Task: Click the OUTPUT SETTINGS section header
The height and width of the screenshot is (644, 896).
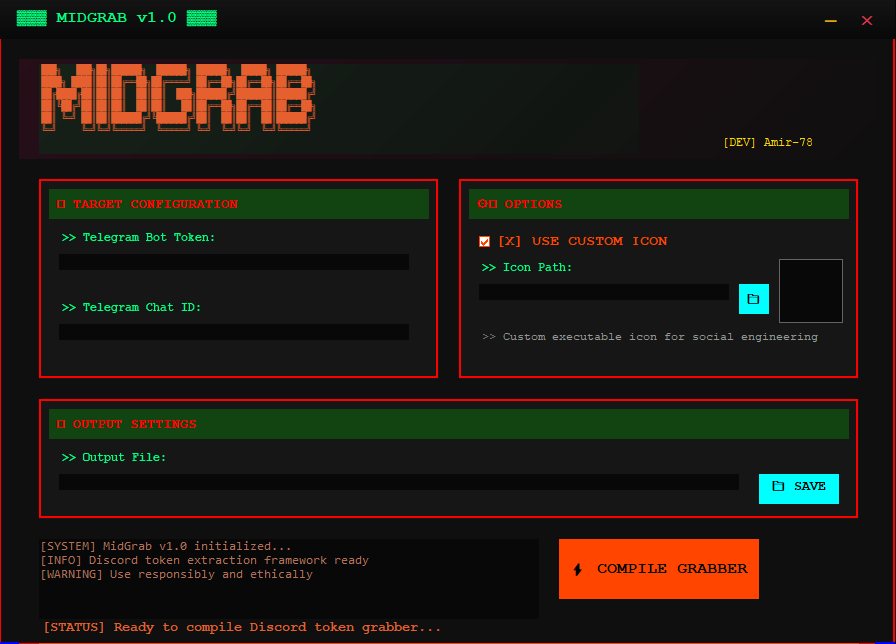Action: coord(449,424)
